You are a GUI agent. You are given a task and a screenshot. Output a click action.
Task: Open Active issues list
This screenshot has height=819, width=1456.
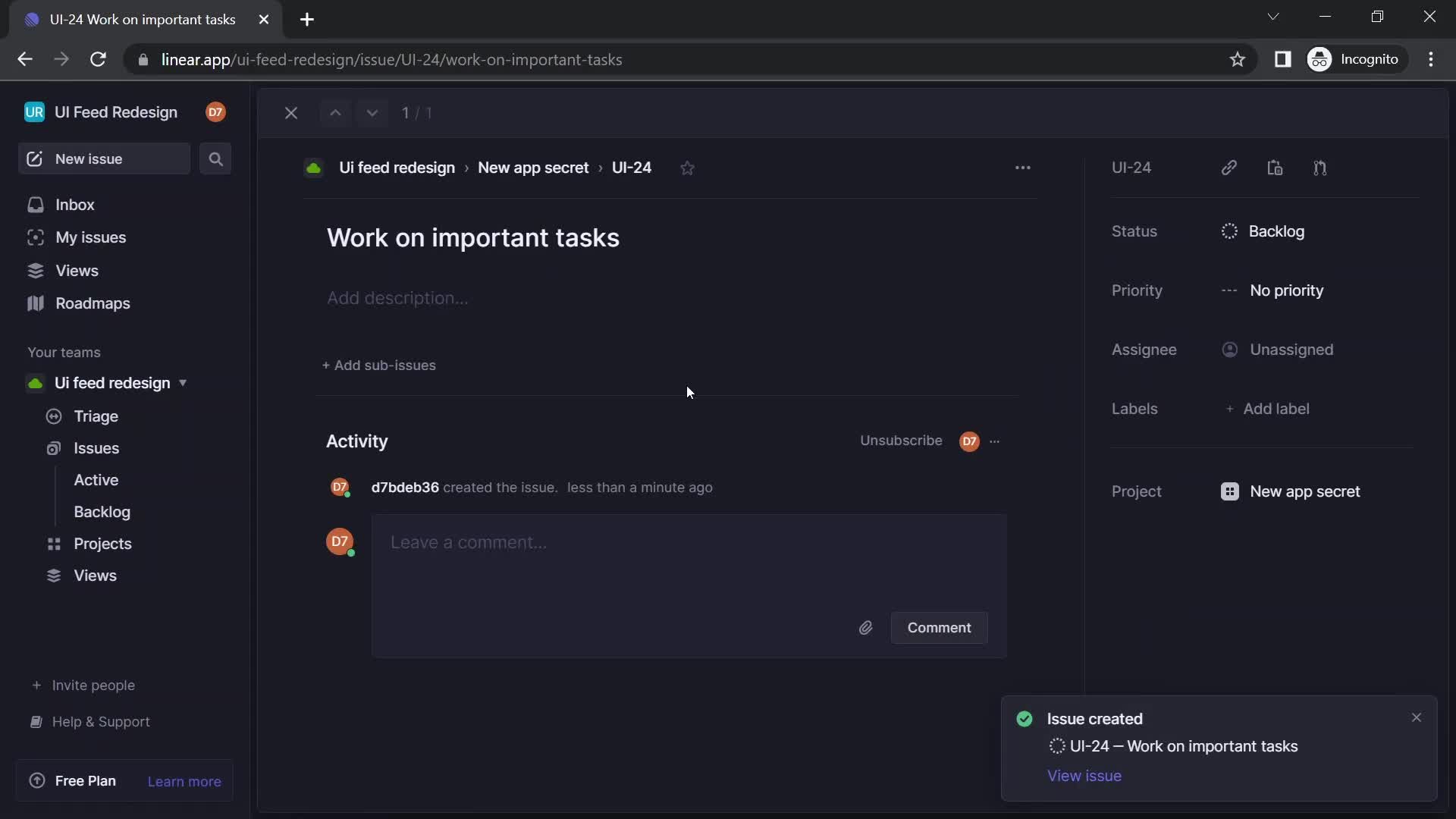[96, 480]
